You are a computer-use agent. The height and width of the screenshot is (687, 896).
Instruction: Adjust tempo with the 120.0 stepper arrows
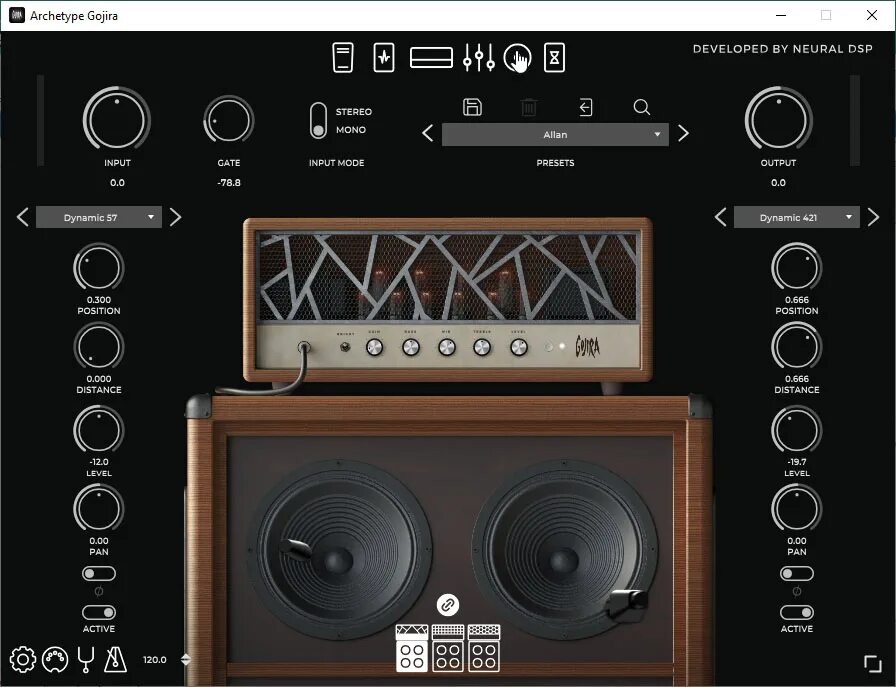(186, 660)
